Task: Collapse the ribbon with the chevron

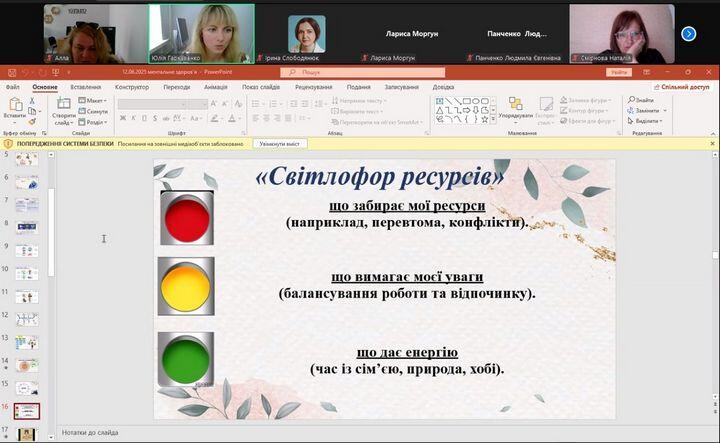Action: click(x=713, y=133)
